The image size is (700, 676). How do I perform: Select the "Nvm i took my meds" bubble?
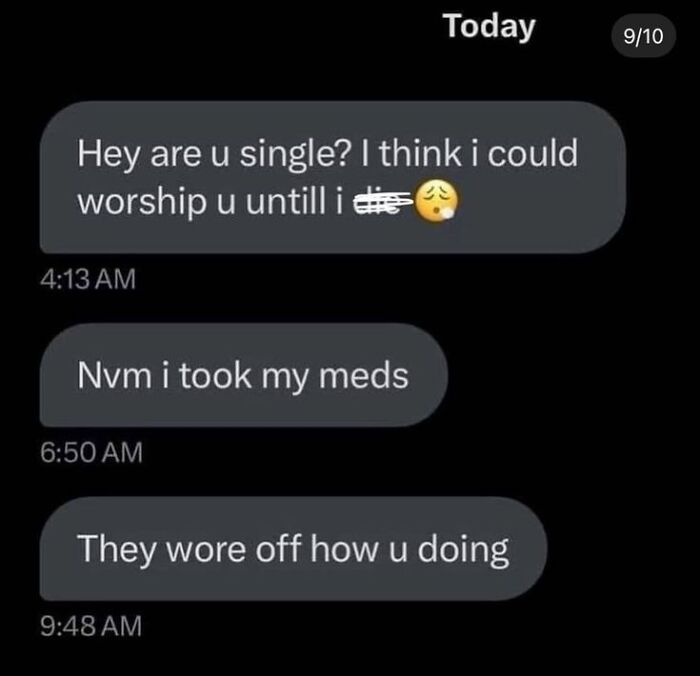click(x=243, y=376)
